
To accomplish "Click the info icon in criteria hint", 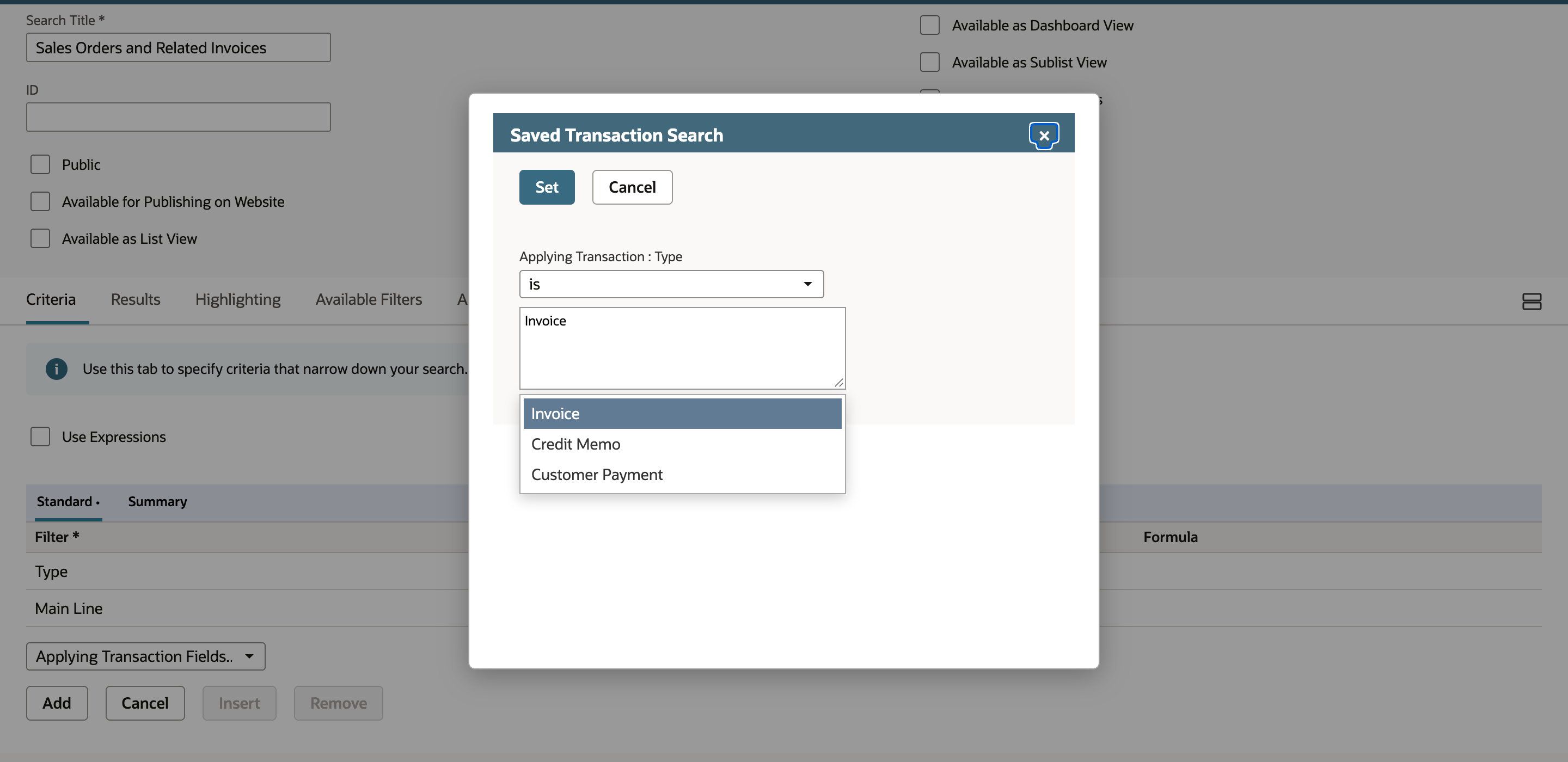I will 57,369.
